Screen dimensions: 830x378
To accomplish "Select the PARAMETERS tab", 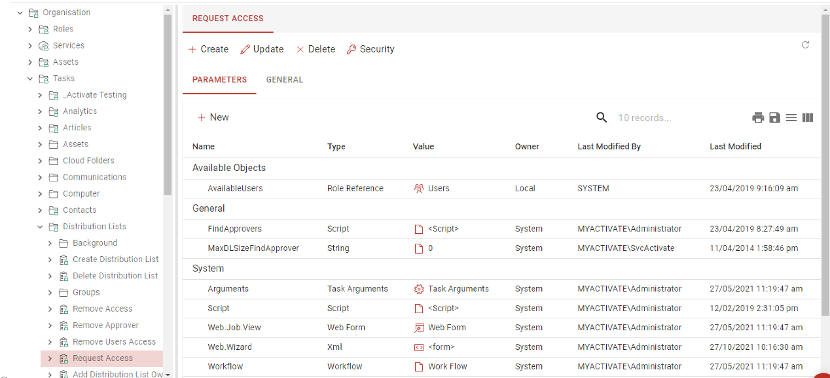I will (x=219, y=80).
